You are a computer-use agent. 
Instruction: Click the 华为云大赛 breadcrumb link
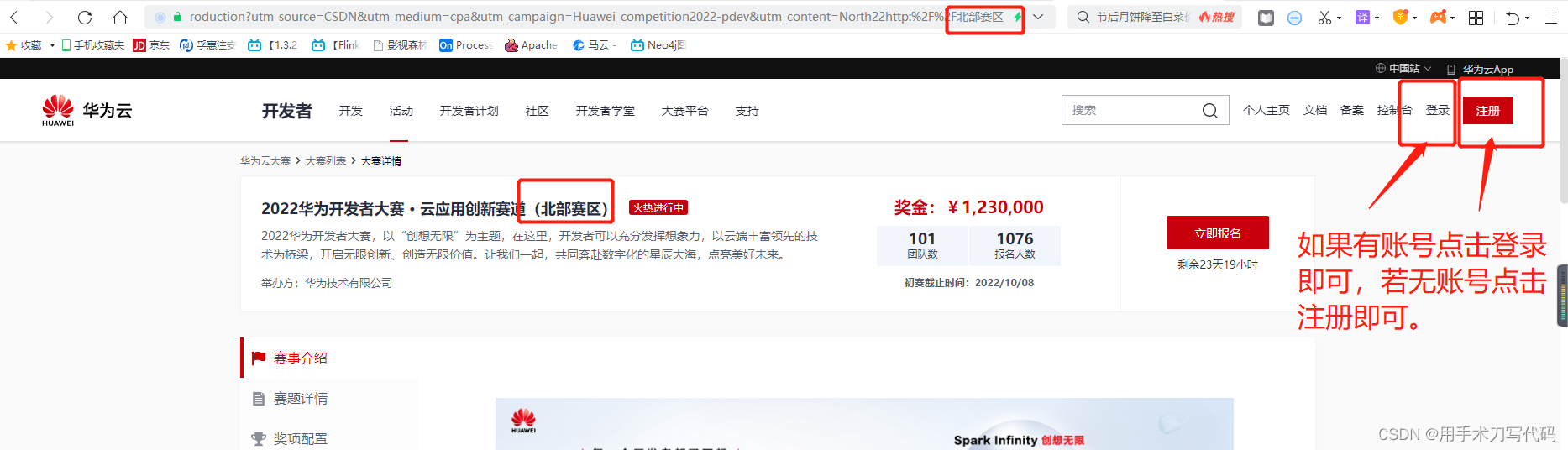click(x=265, y=160)
